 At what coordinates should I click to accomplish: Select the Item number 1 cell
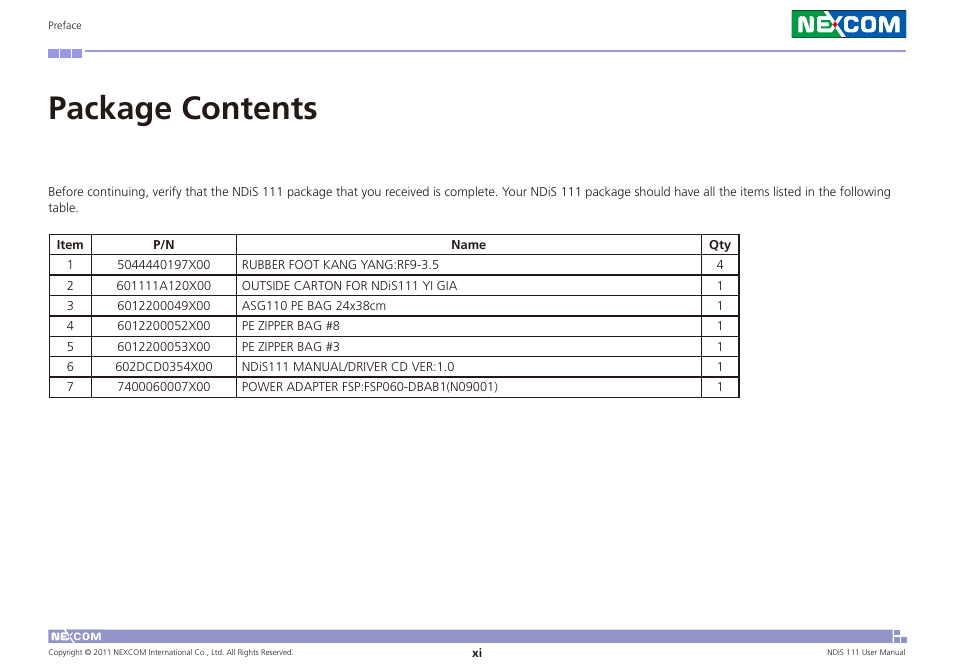70,264
